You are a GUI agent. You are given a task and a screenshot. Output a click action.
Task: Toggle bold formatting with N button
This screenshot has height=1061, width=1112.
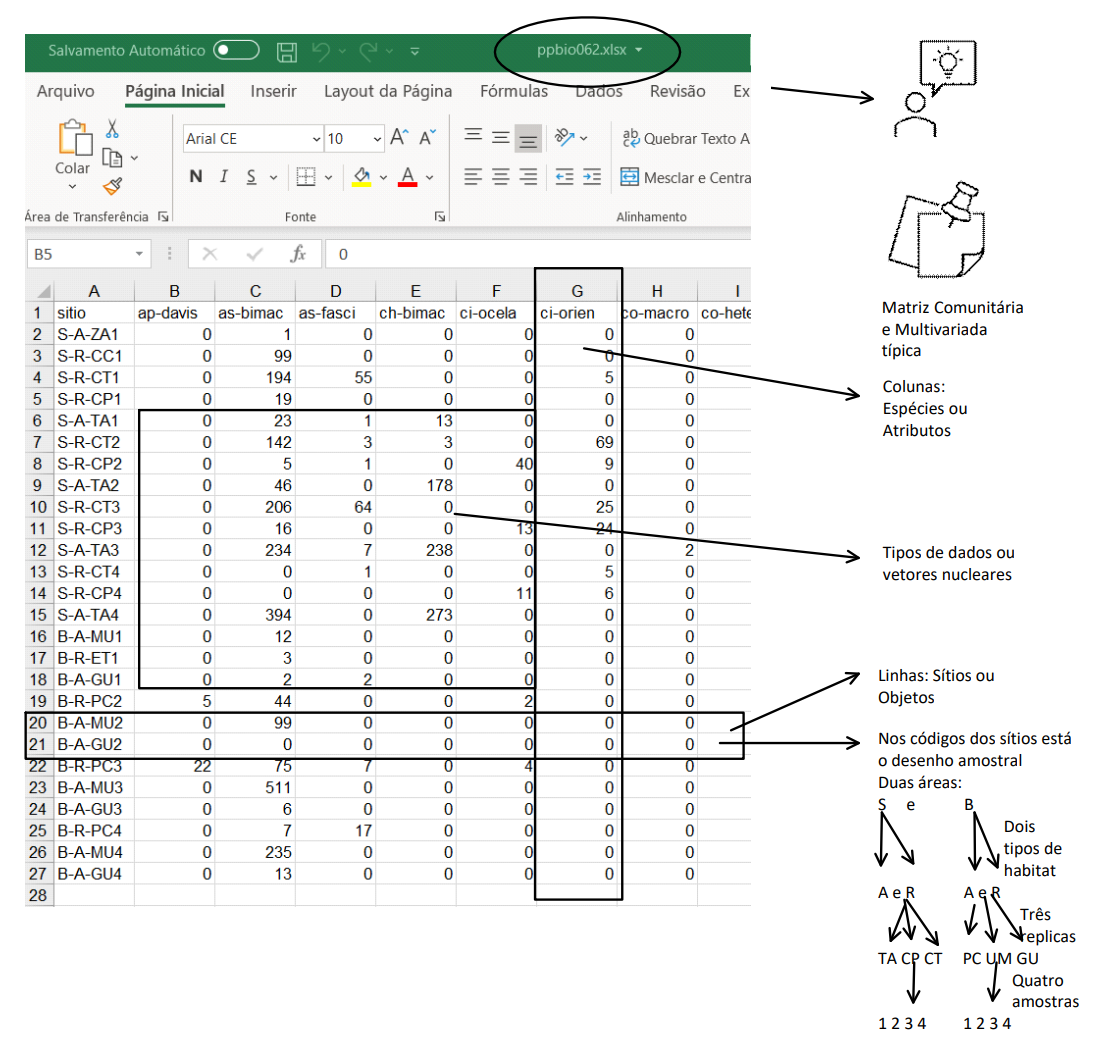196,177
